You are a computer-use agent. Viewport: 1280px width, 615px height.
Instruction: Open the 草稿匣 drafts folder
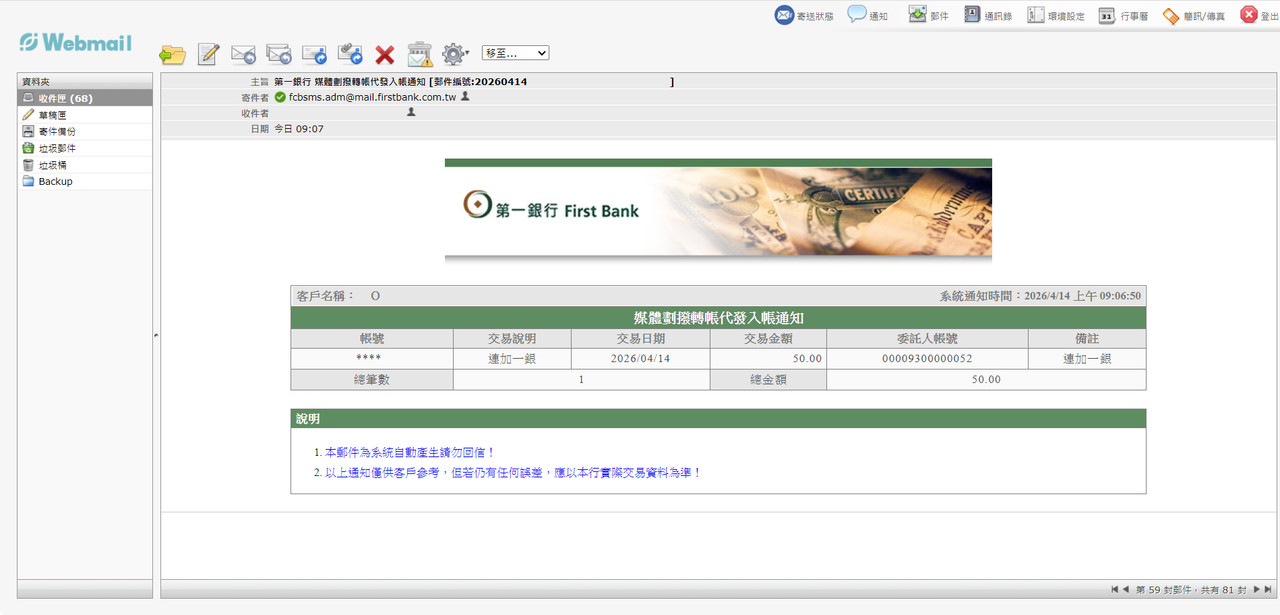(x=85, y=115)
